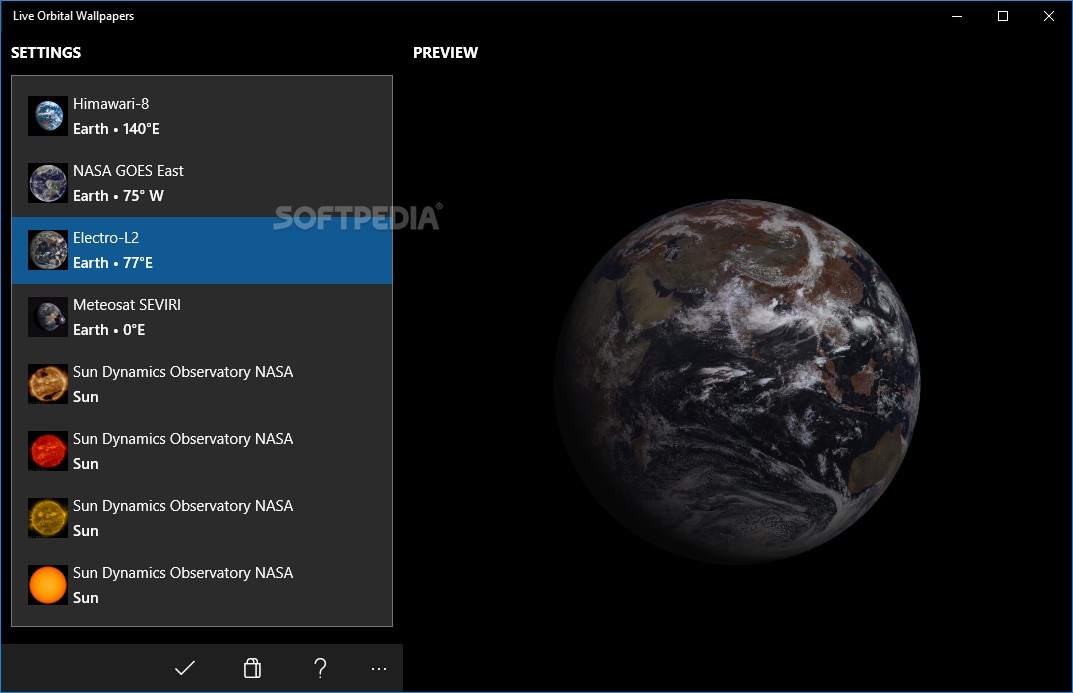Open help via the question mark icon

click(320, 668)
